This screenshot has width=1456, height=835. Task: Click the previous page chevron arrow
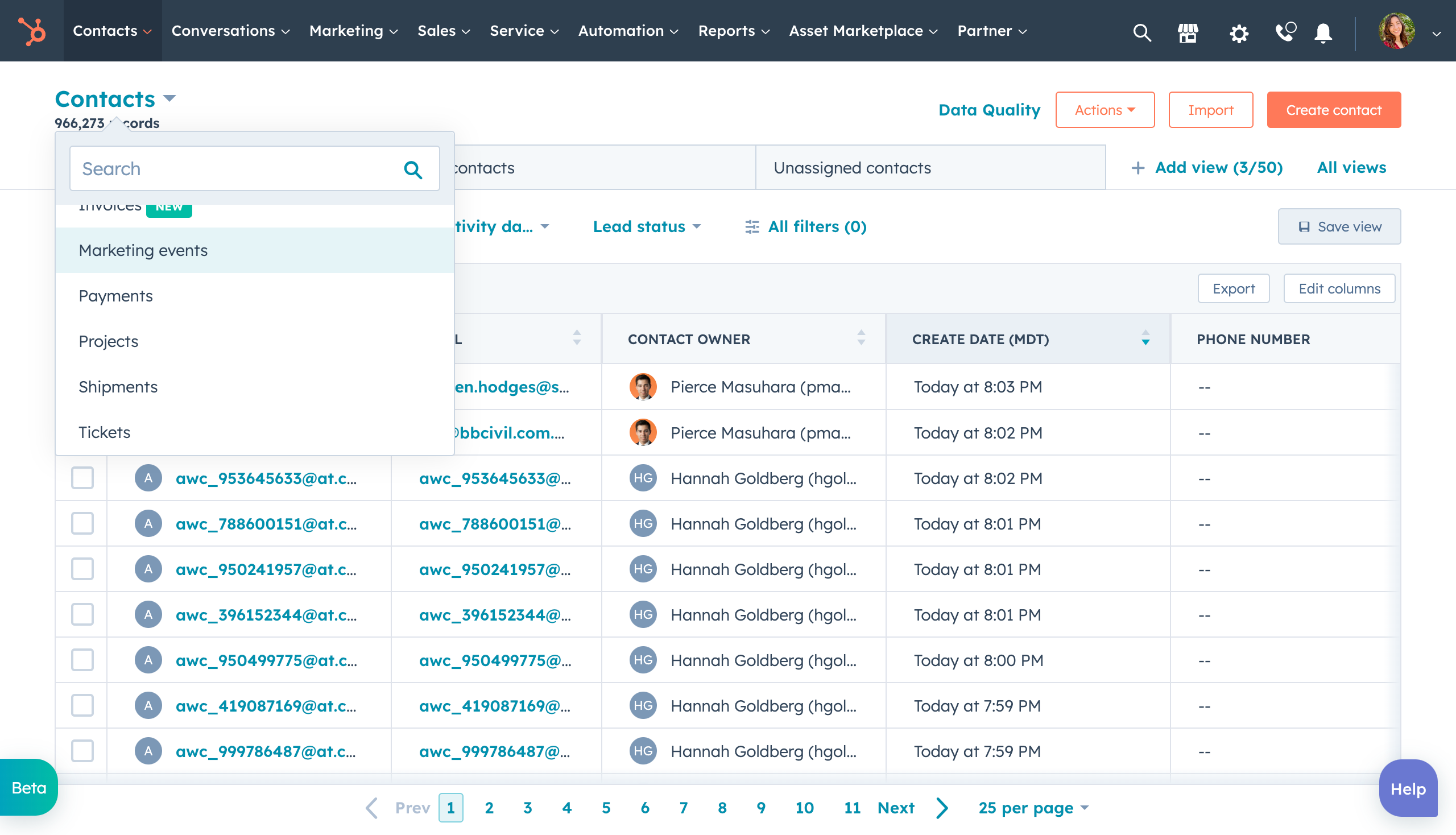(371, 808)
